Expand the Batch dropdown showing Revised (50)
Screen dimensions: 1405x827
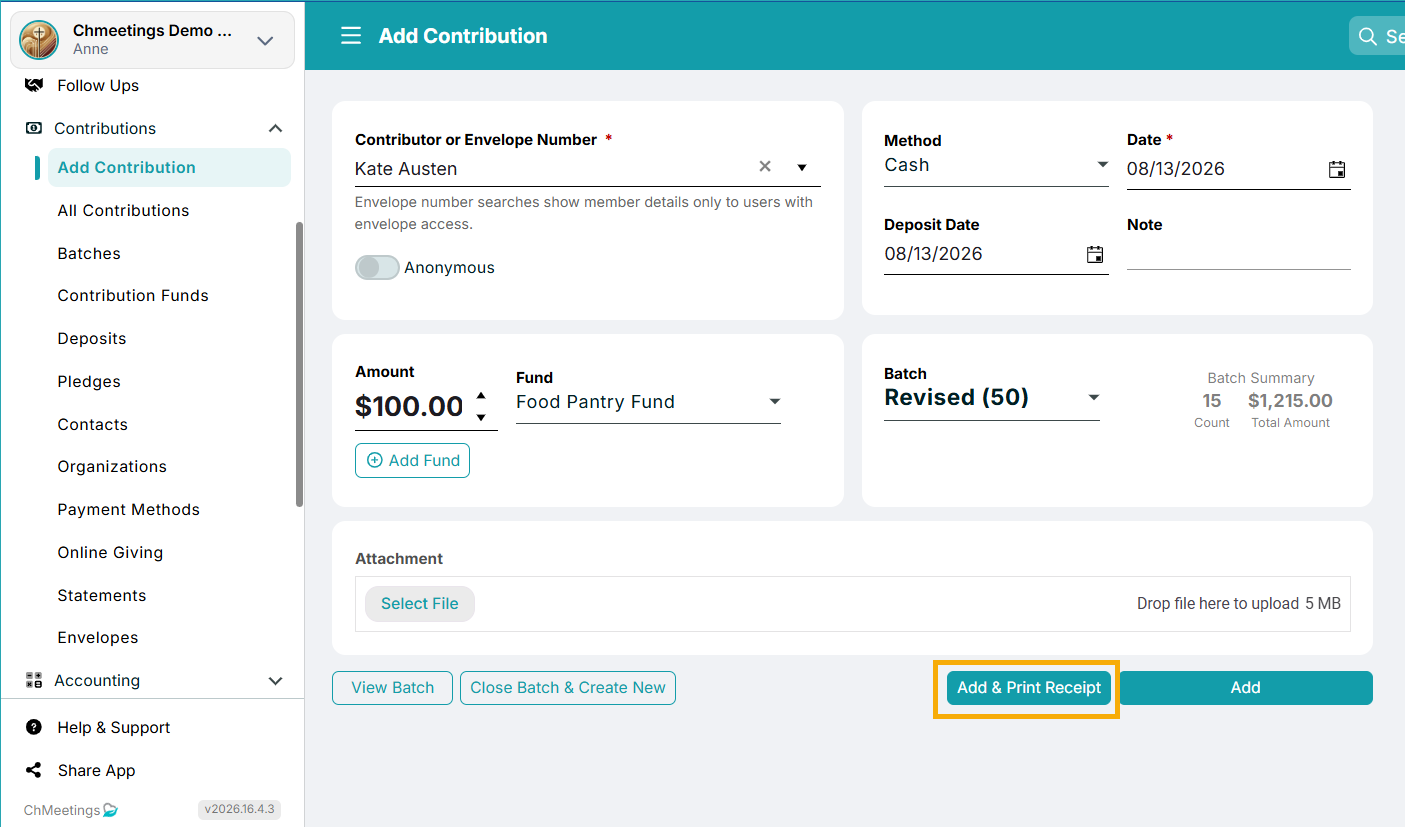pos(992,398)
